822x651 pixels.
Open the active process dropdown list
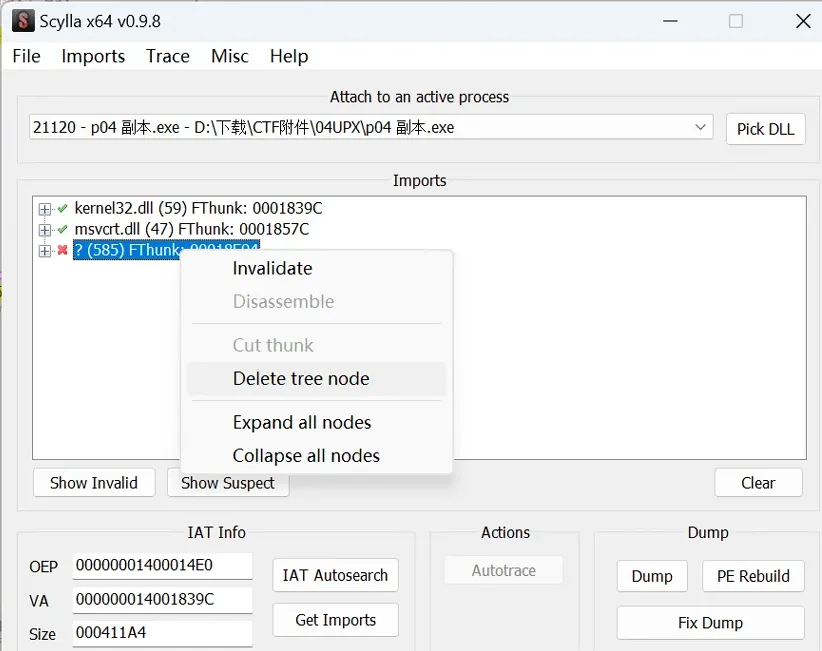pyautogui.click(x=700, y=128)
